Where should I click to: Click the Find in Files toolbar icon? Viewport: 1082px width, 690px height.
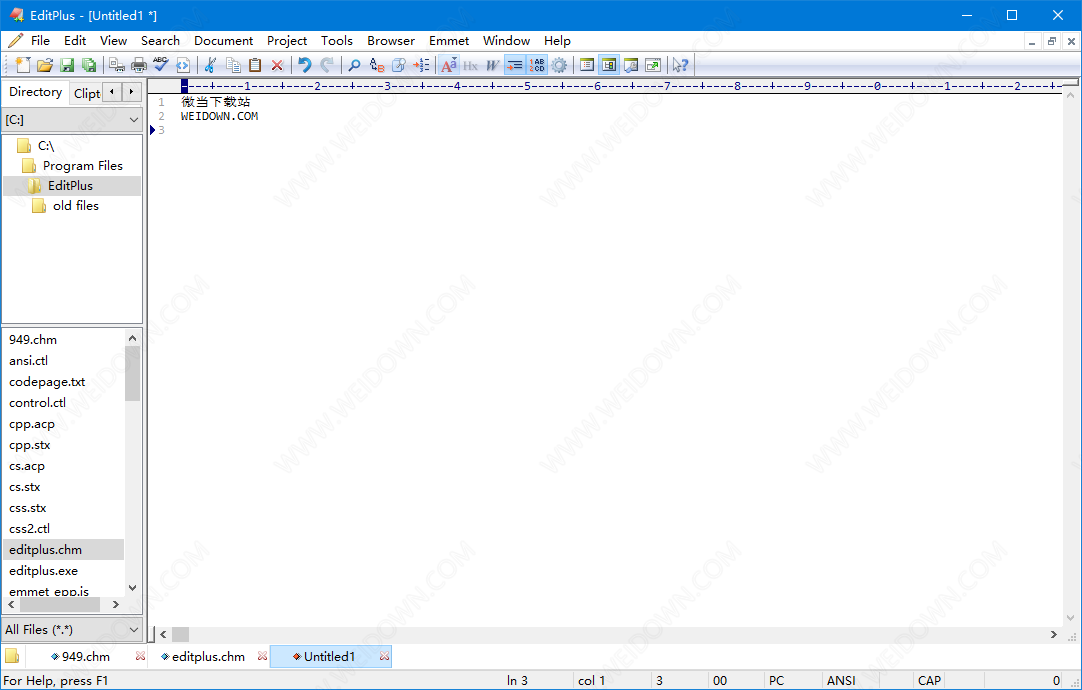(x=398, y=65)
